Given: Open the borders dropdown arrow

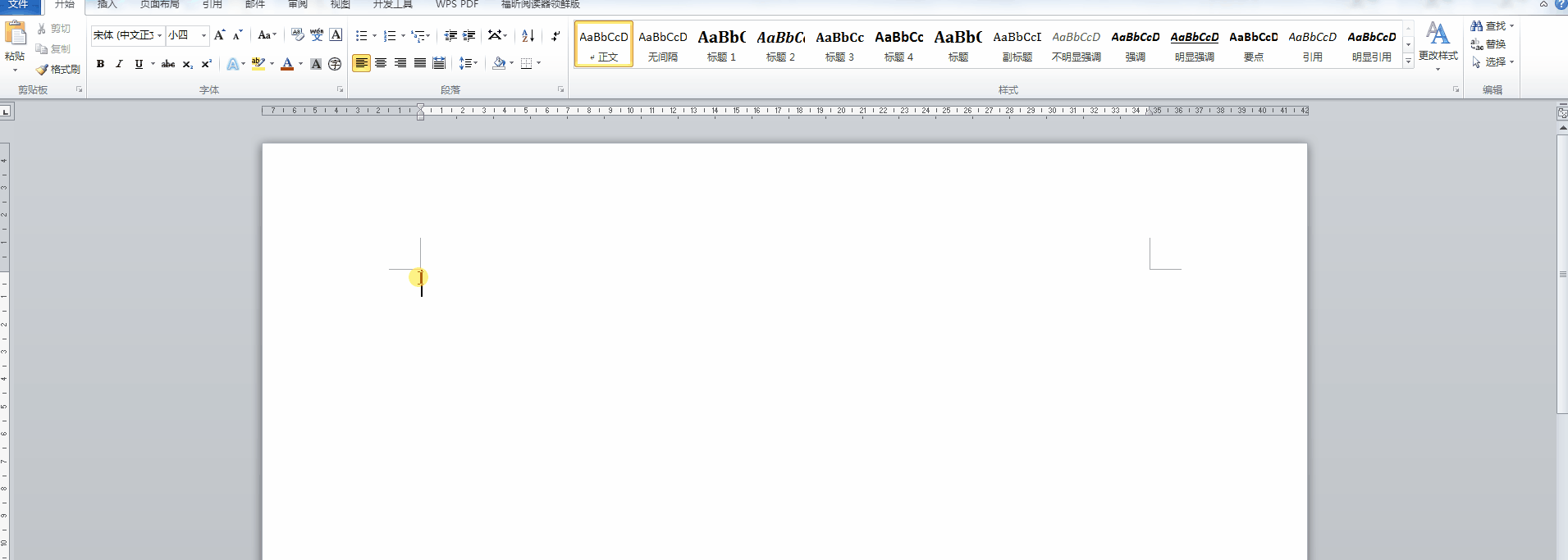Looking at the screenshot, I should [x=539, y=63].
